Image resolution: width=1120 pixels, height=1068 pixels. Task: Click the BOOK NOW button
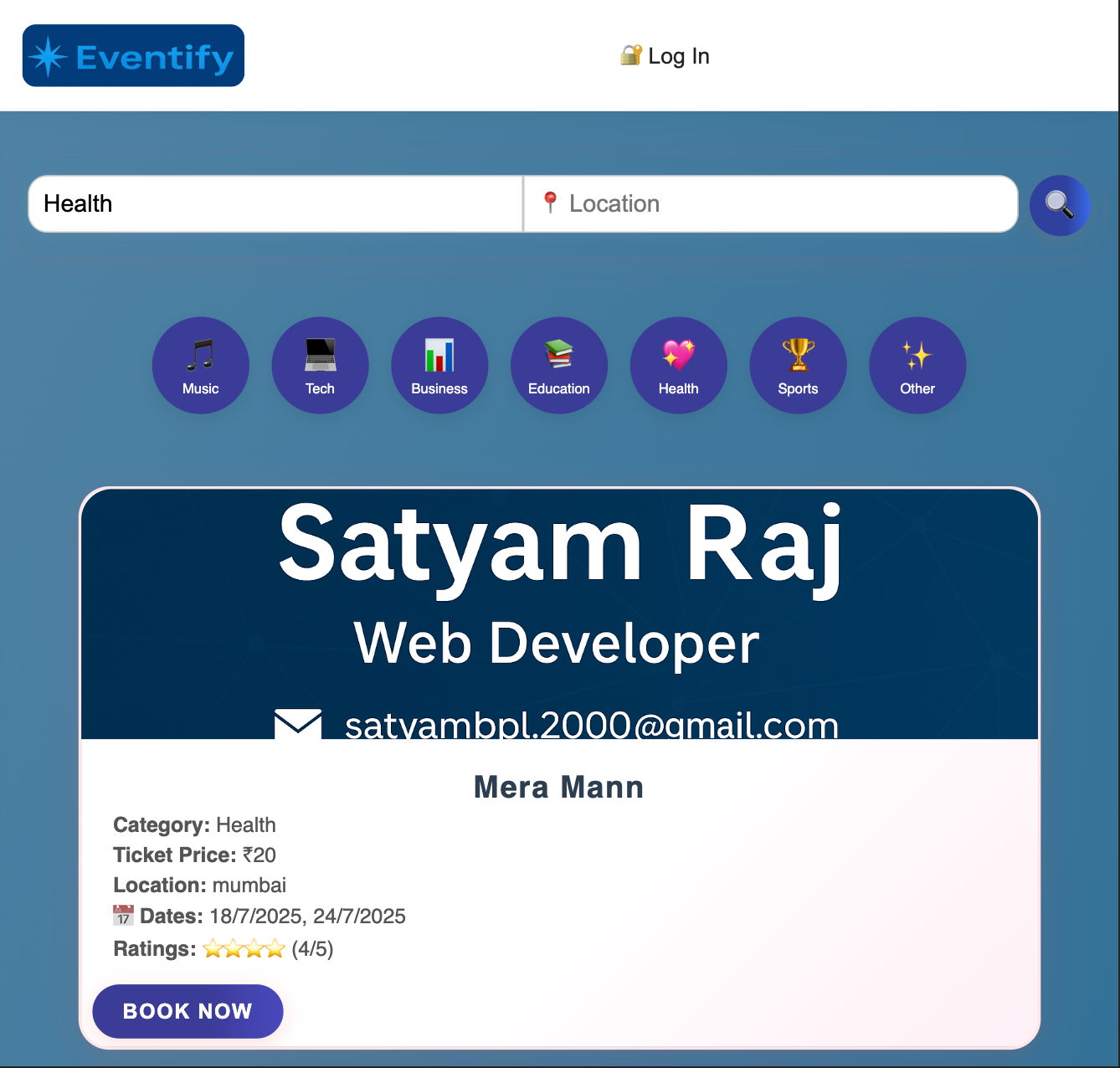pyautogui.click(x=188, y=1011)
